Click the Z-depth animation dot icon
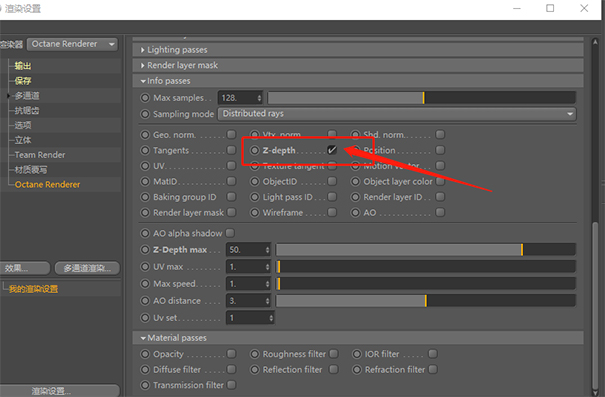 (x=255, y=150)
